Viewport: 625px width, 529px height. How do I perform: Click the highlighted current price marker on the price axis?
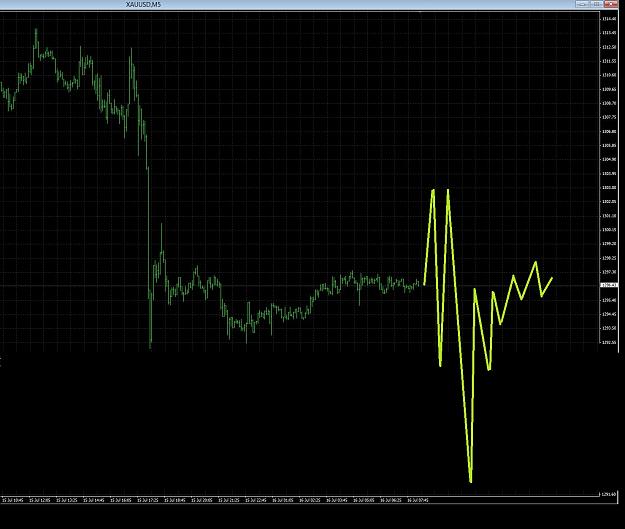point(609,285)
